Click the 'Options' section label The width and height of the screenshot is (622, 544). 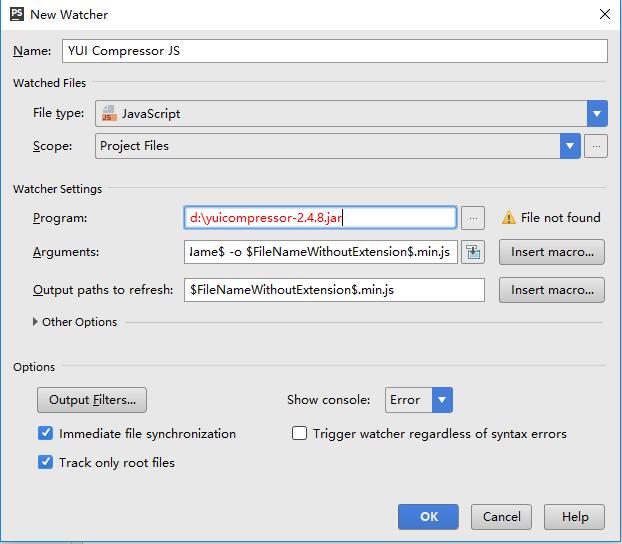click(x=34, y=367)
